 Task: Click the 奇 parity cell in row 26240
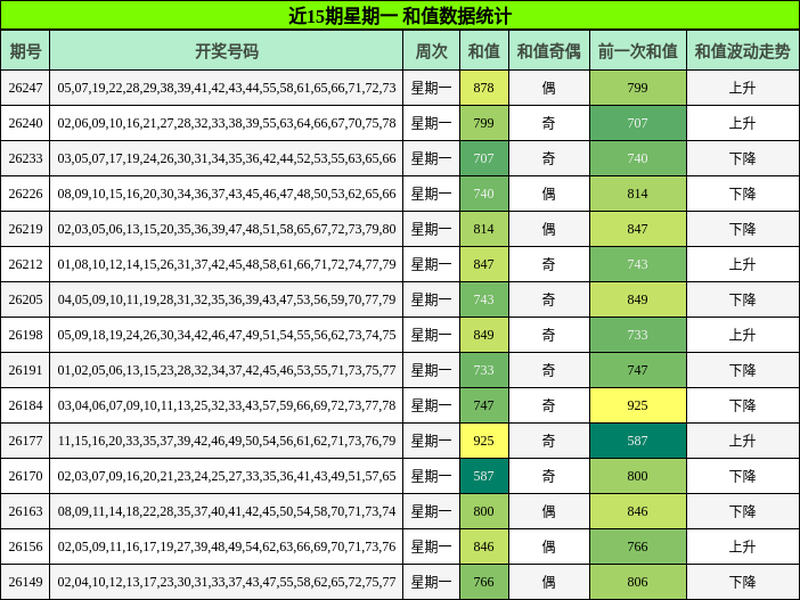[548, 123]
